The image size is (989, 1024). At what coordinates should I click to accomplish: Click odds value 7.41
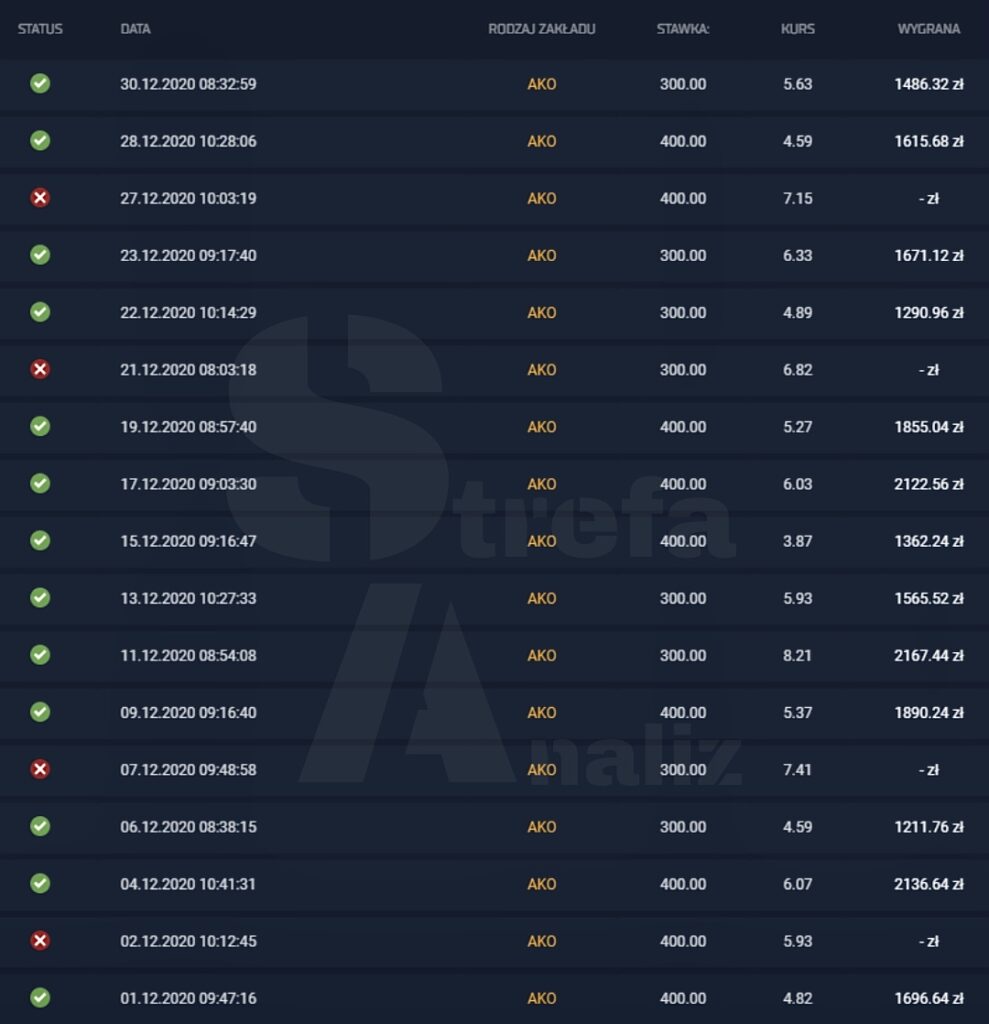tap(798, 769)
